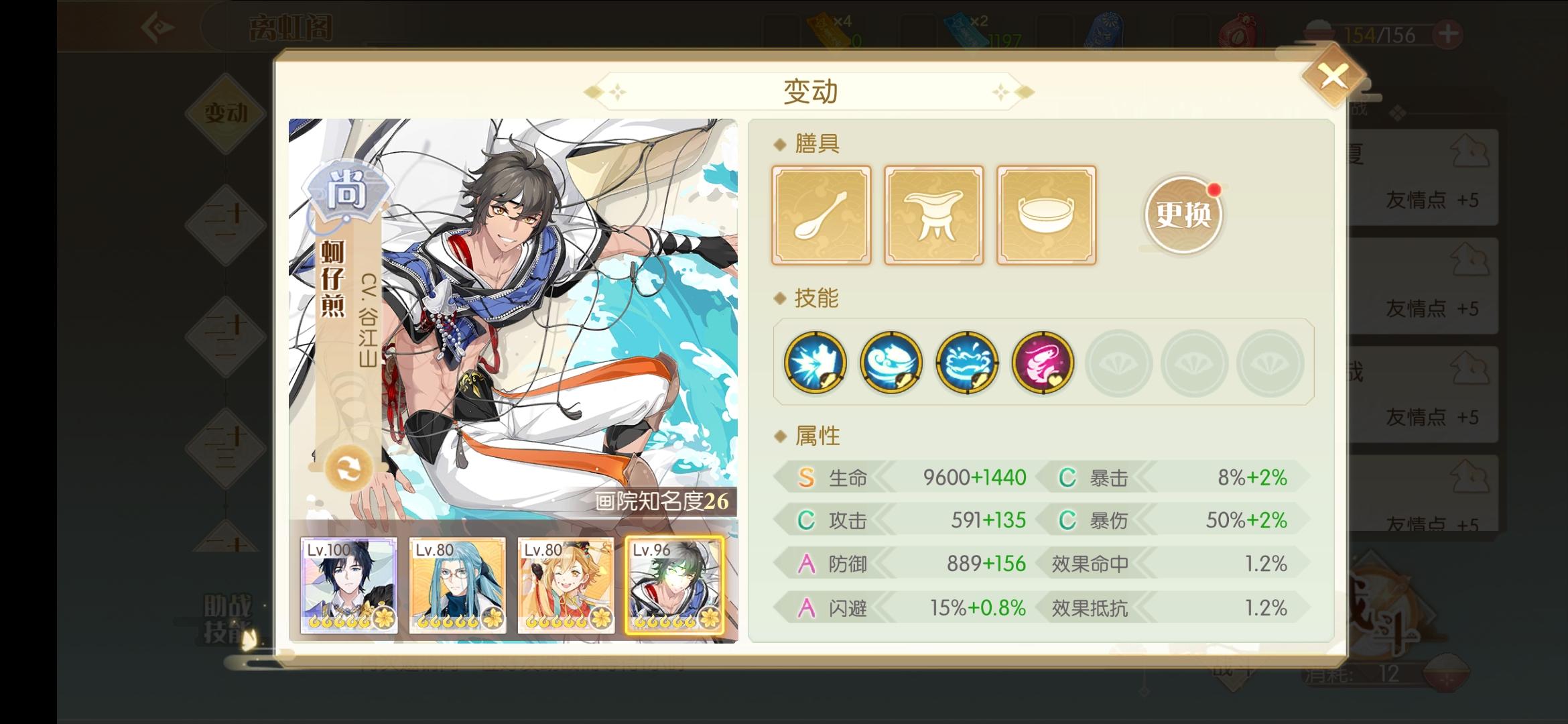Select the Lv.100 character portrait
Viewport: 1568px width, 724px height.
[x=348, y=585]
